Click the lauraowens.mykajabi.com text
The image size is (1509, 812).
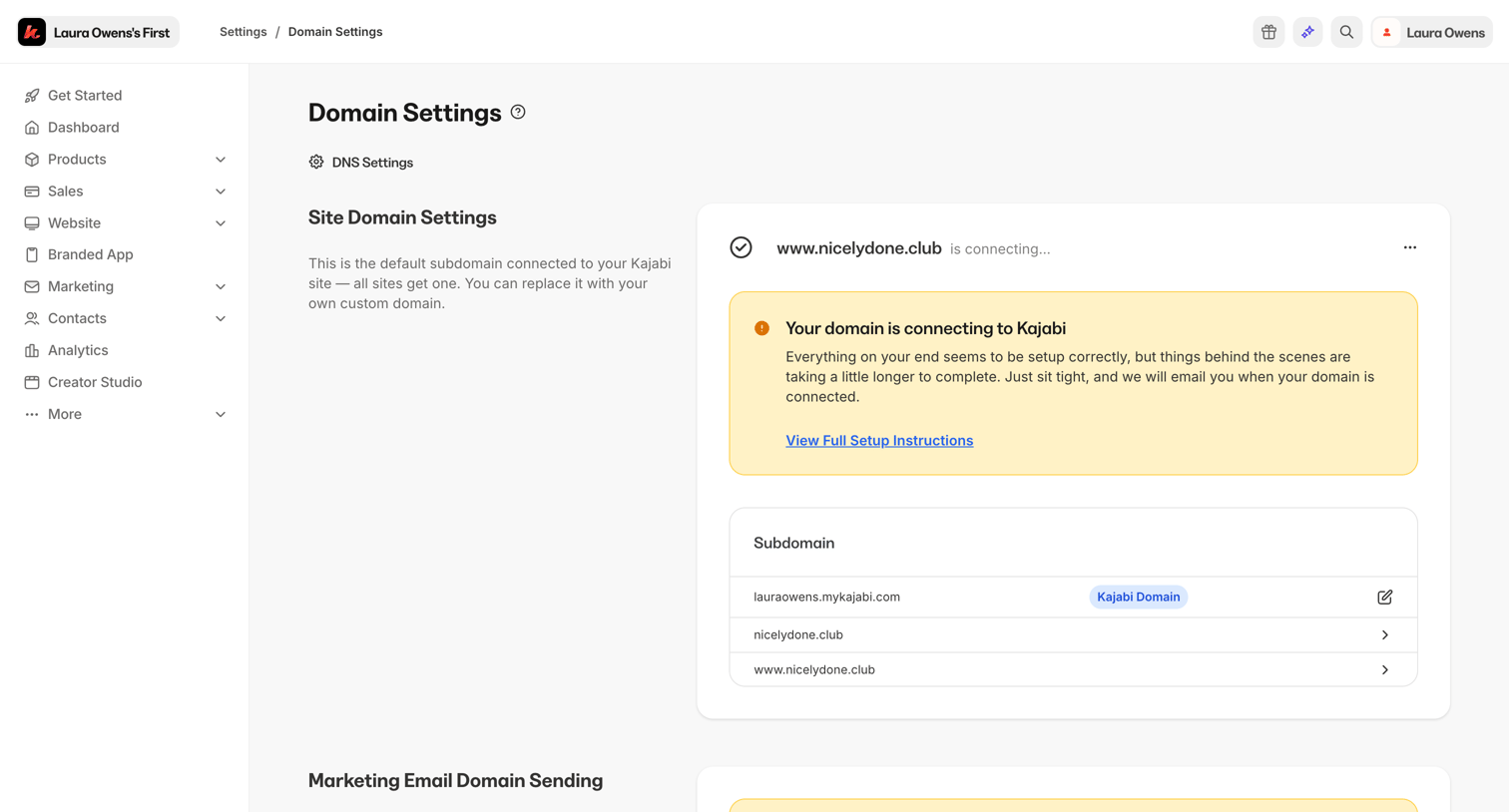pos(826,597)
